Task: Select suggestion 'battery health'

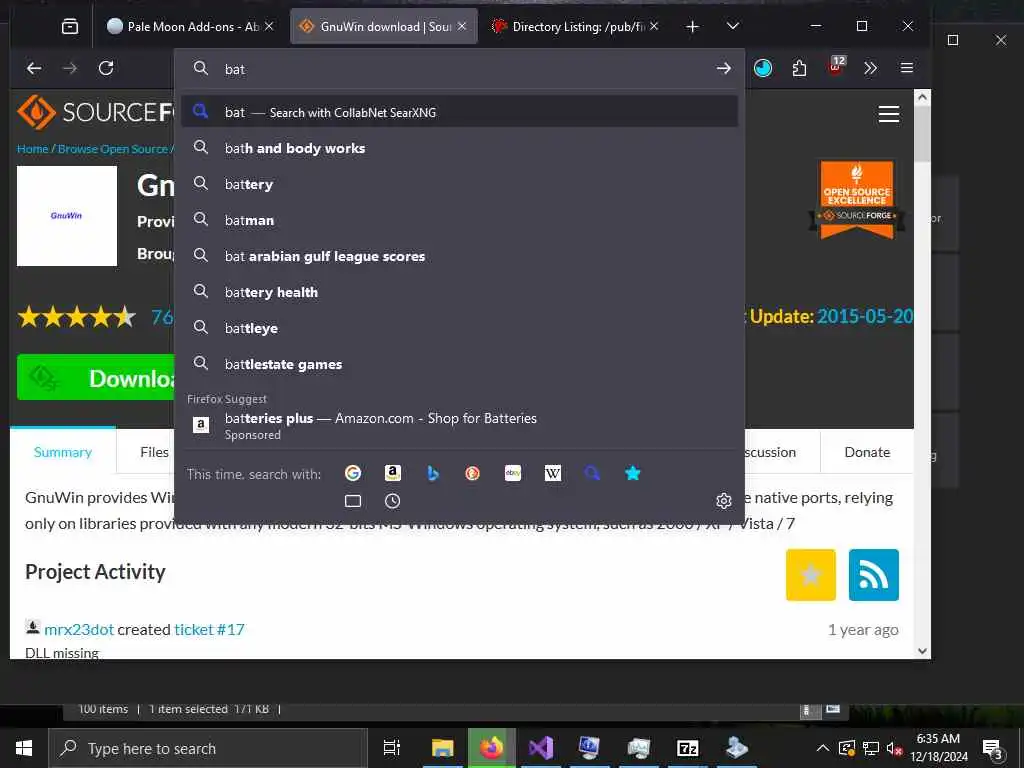Action: [459, 292]
